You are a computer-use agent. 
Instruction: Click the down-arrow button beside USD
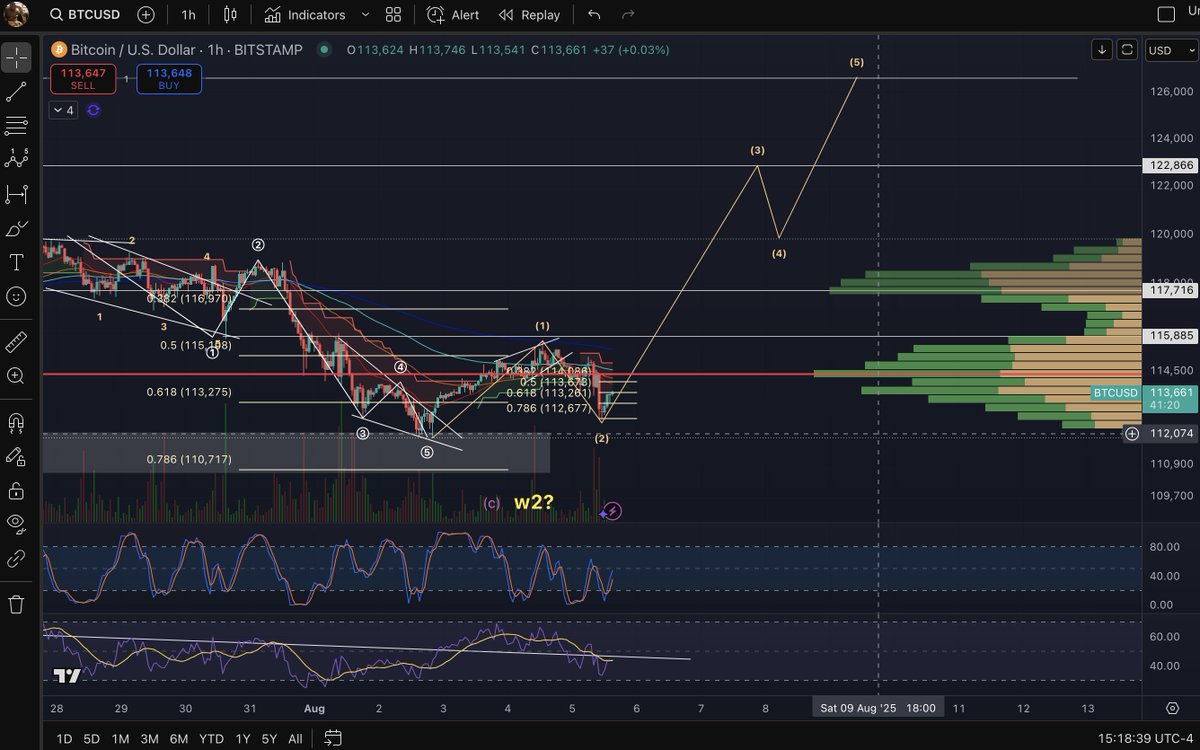(x=1102, y=49)
